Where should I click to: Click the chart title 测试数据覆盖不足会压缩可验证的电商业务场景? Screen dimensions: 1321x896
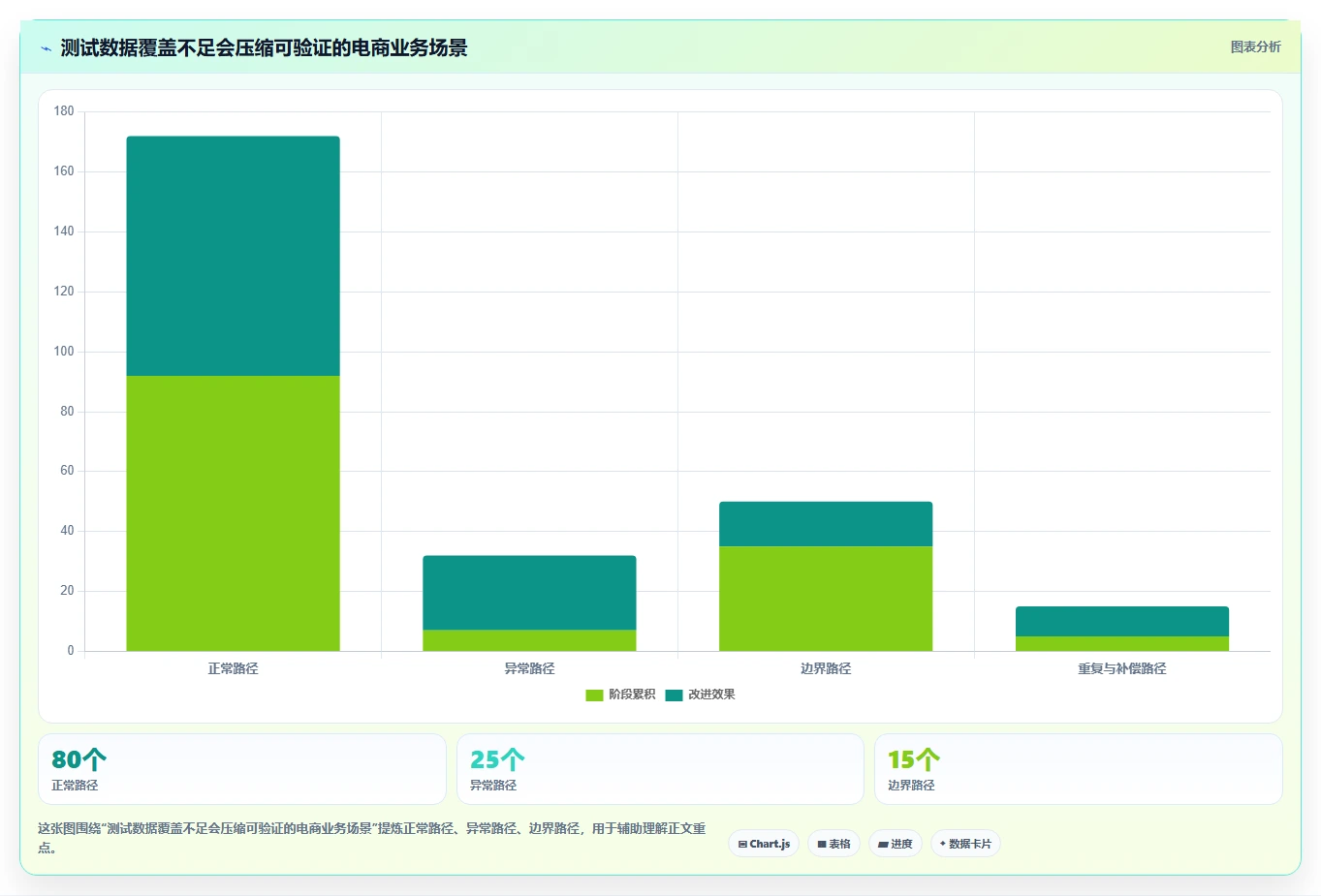tap(264, 47)
